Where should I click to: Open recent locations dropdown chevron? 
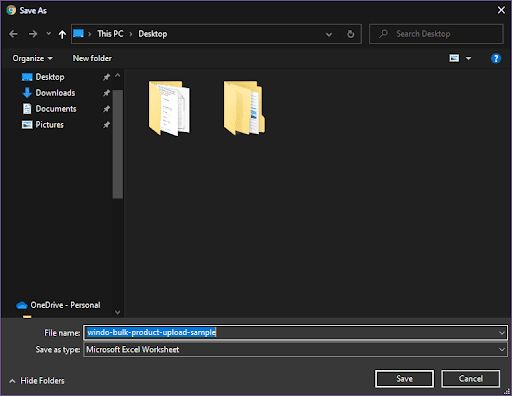pyautogui.click(x=49, y=34)
